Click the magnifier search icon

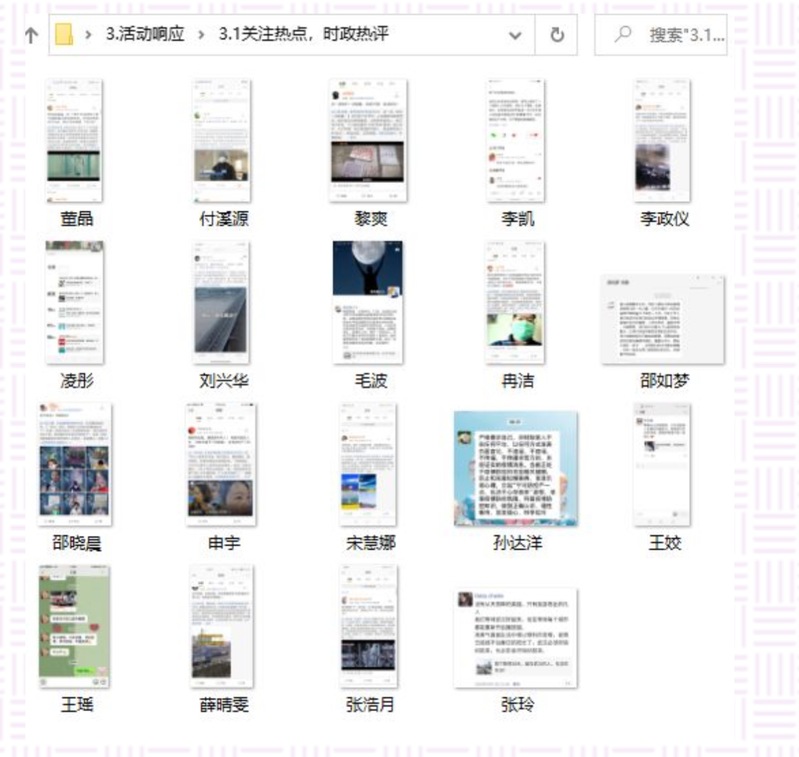623,35
